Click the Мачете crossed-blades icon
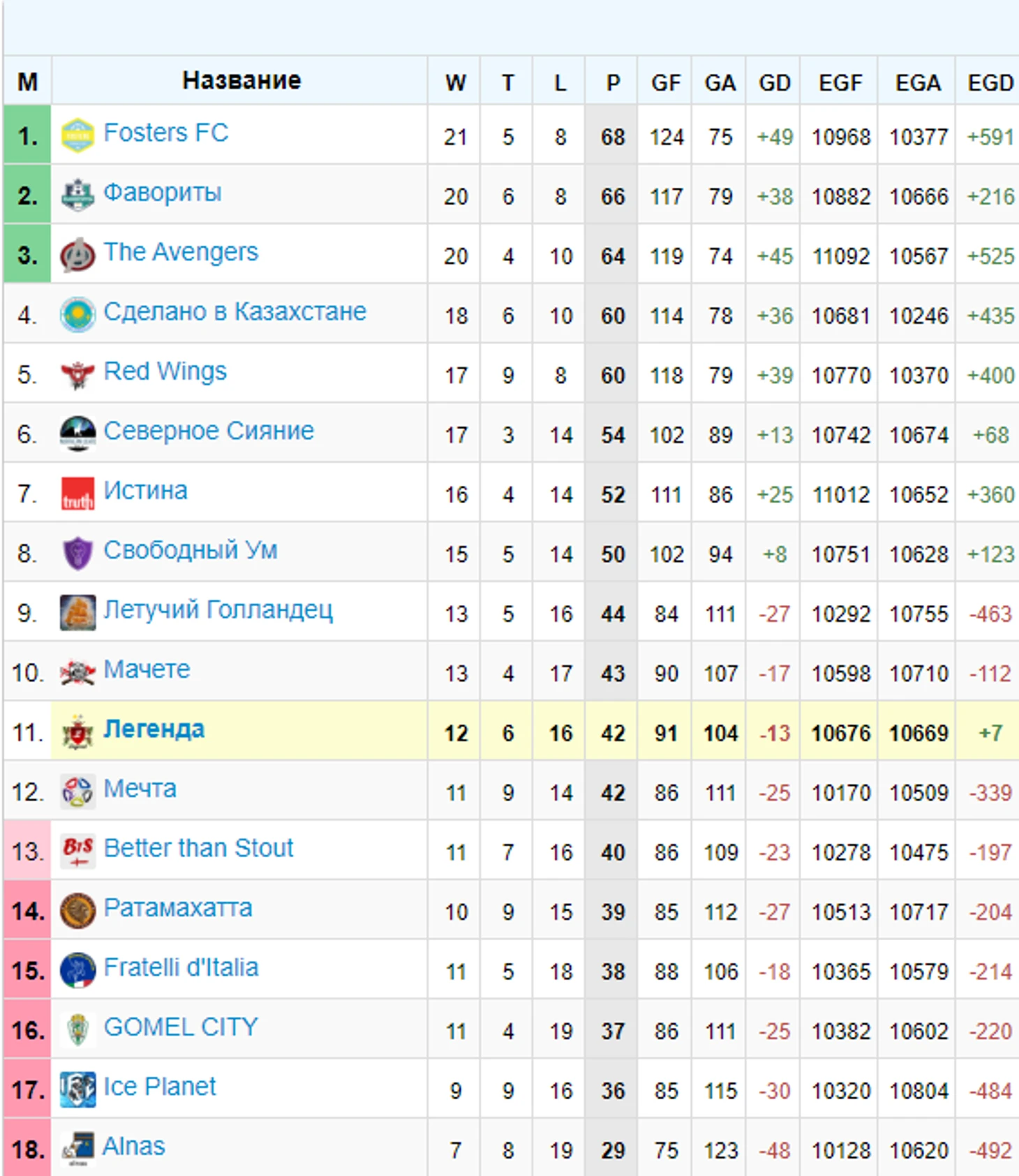 click(x=77, y=672)
